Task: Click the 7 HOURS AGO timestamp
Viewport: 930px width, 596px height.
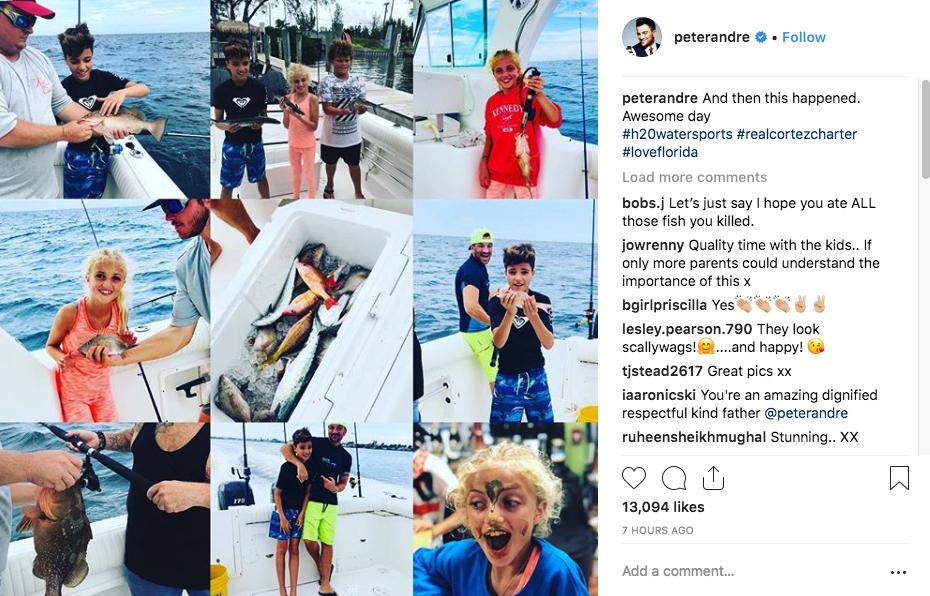Action: [x=657, y=530]
